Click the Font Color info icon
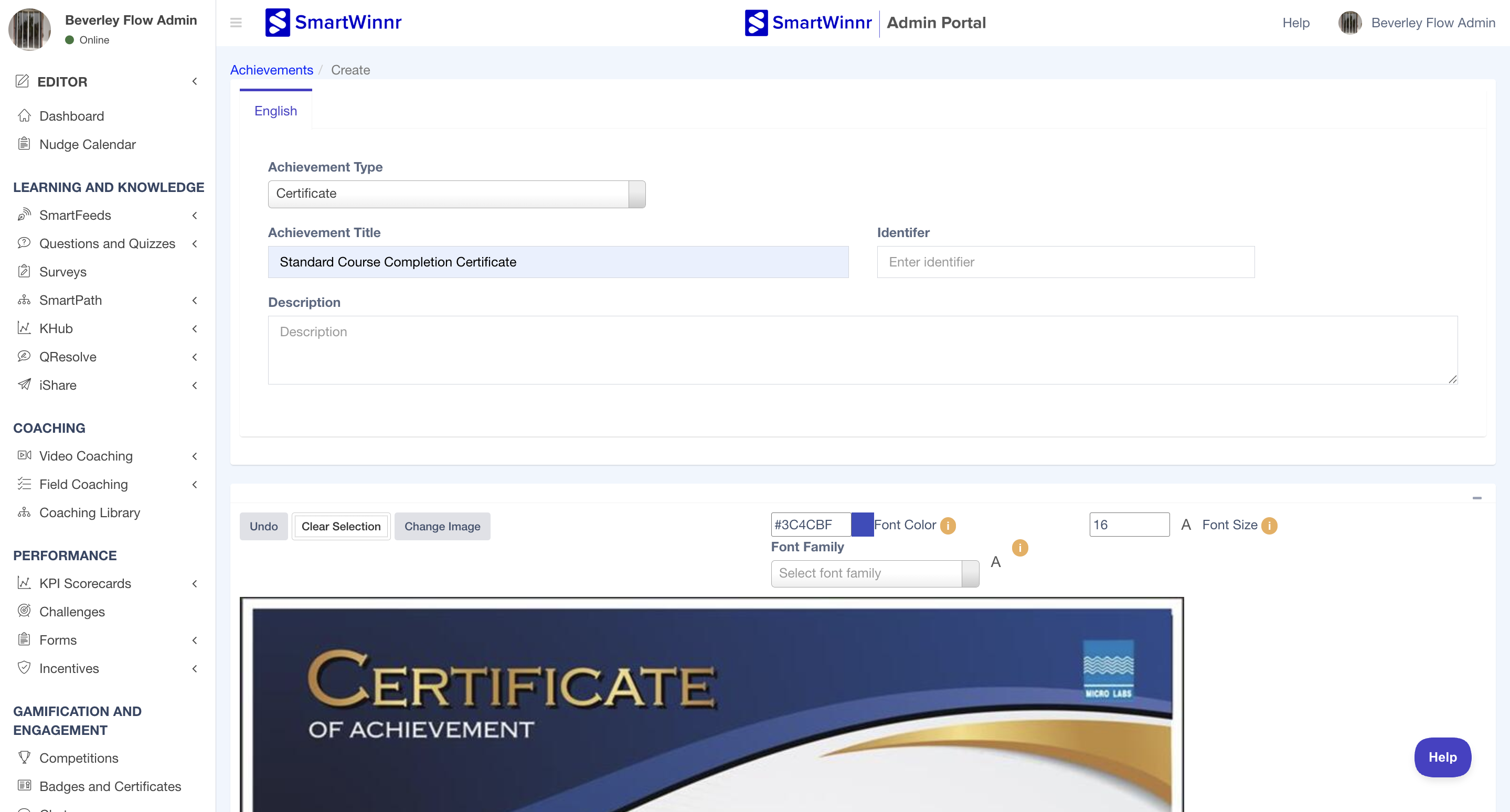The width and height of the screenshot is (1510, 812). (x=948, y=526)
